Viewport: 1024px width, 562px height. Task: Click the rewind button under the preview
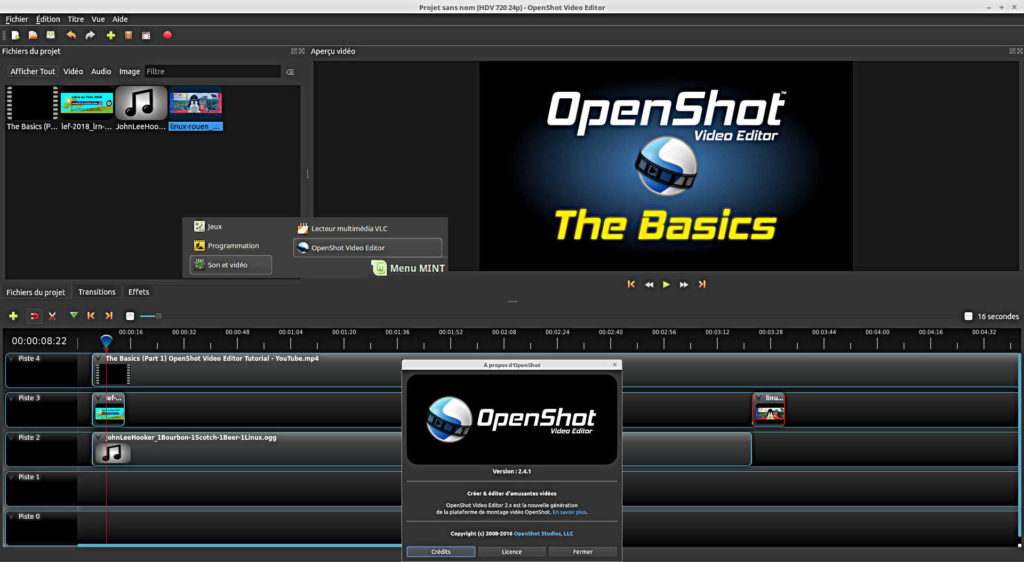[x=649, y=285]
